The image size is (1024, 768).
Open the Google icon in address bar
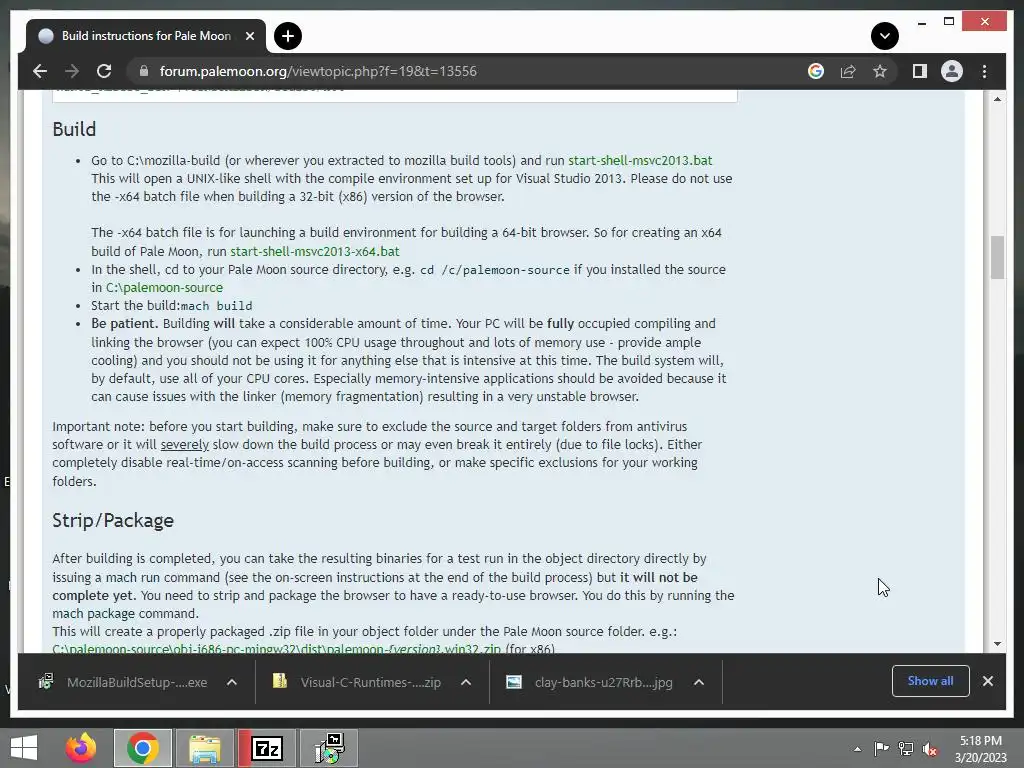[x=816, y=71]
